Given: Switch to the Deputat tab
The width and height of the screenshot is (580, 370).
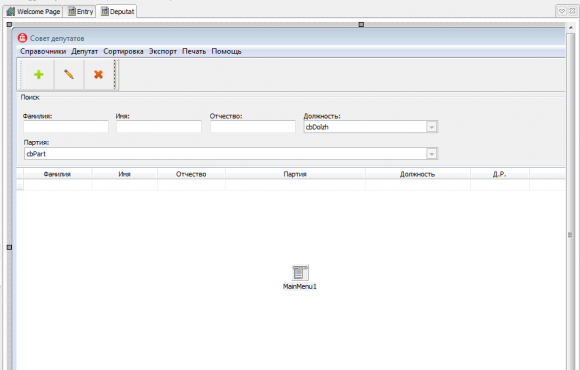Looking at the screenshot, I should click(117, 11).
